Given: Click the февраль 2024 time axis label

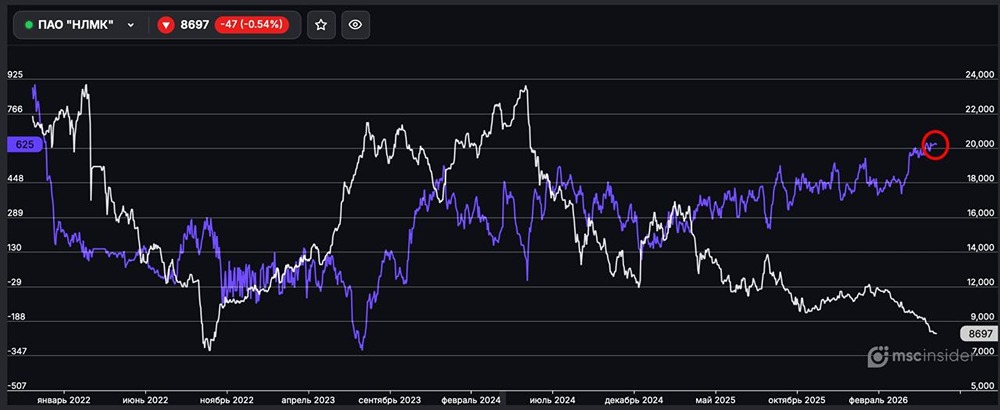Looking at the screenshot, I should pos(470,399).
